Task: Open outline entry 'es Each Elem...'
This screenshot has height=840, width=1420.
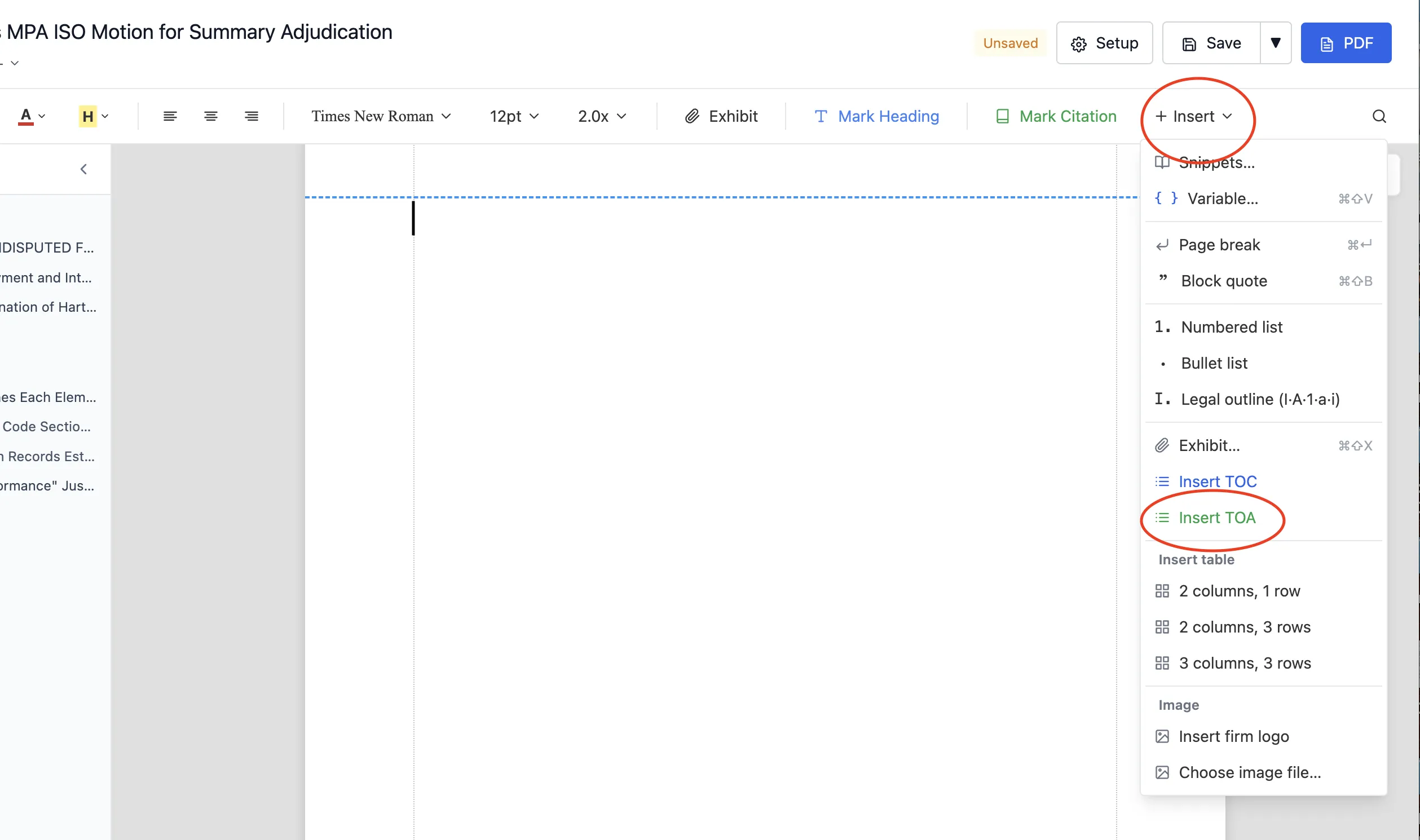Action: click(48, 397)
